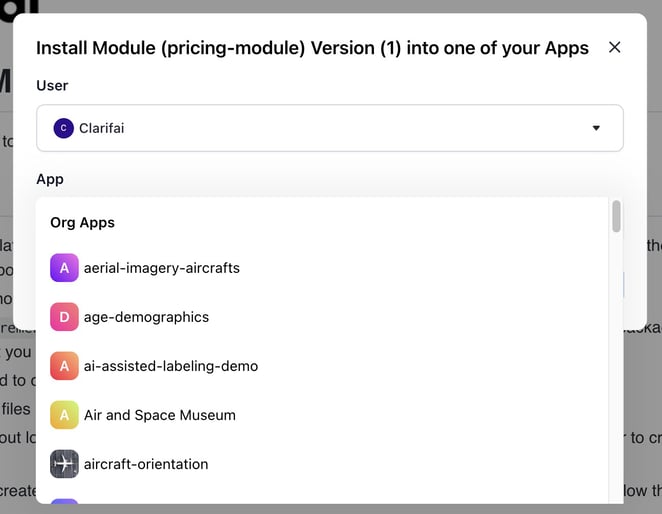Click the Clarifai user avatar icon
Image resolution: width=662 pixels, height=514 pixels.
click(63, 128)
